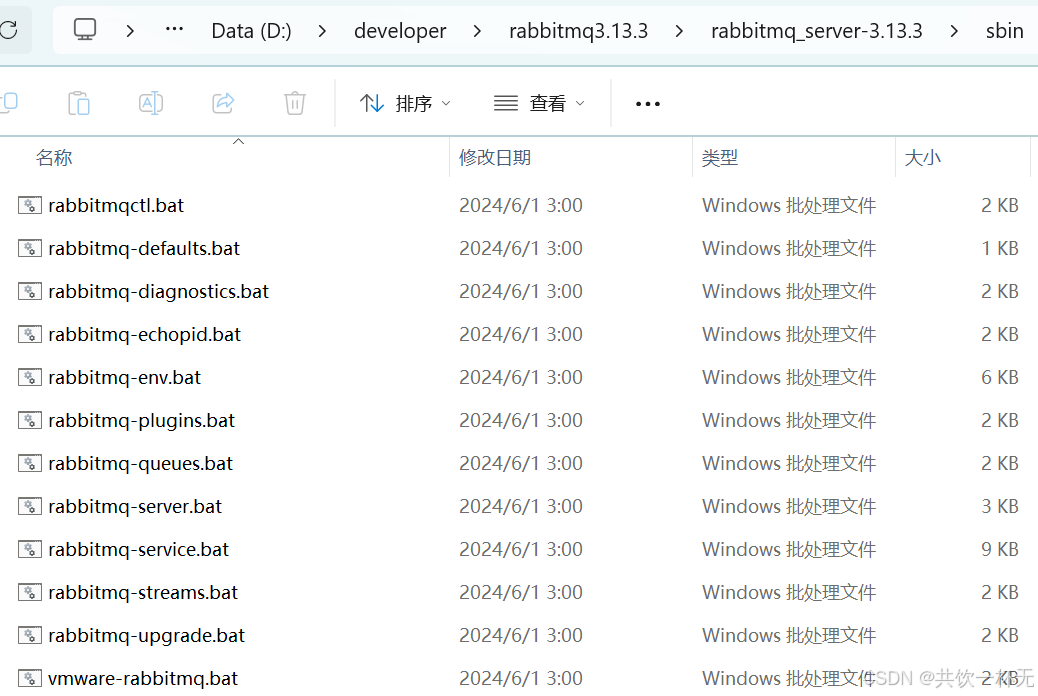1038x696 pixels.
Task: Click file type cell of rabbitmq-plugins.bat
Action: 789,421
